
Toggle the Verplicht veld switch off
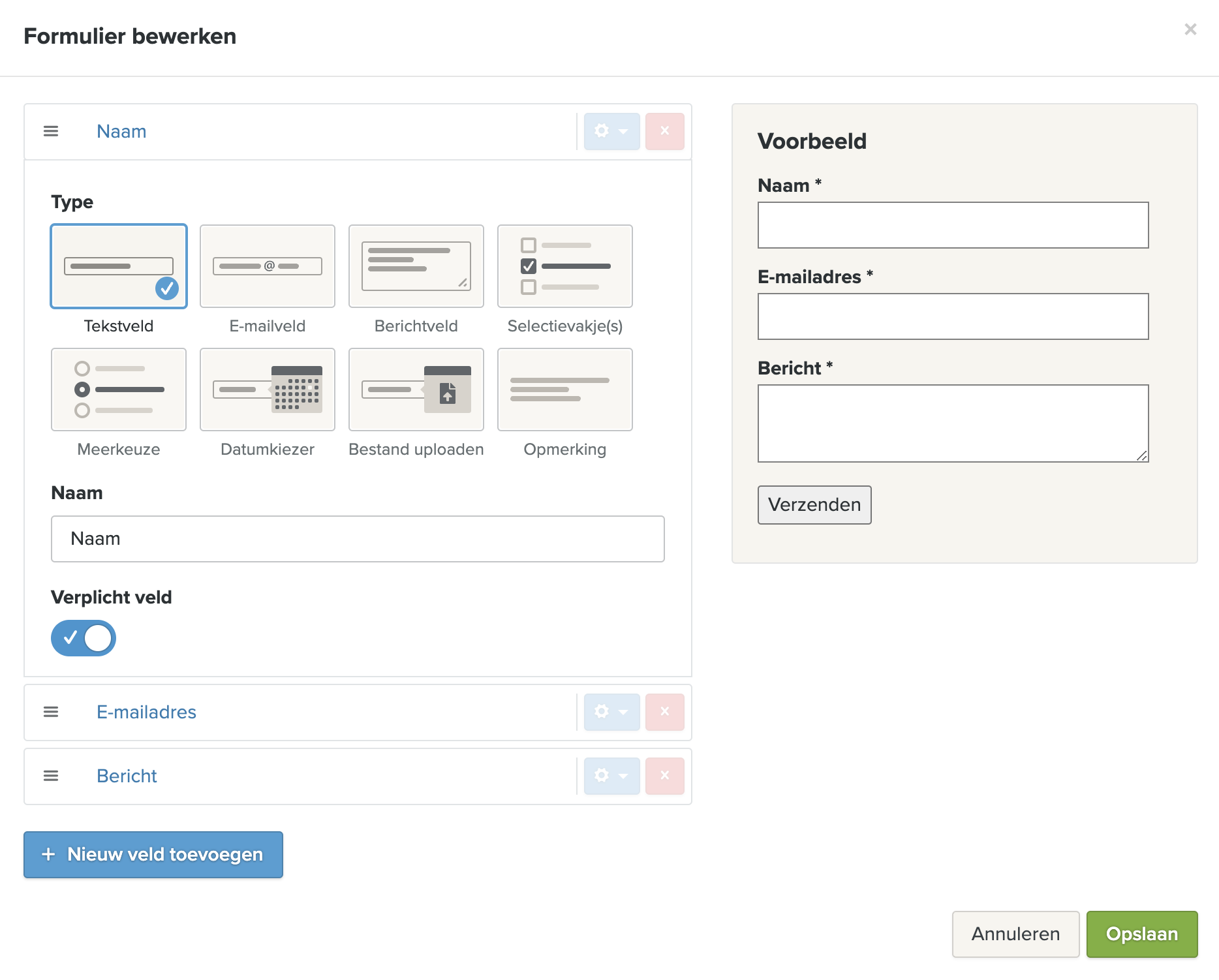[x=84, y=637]
